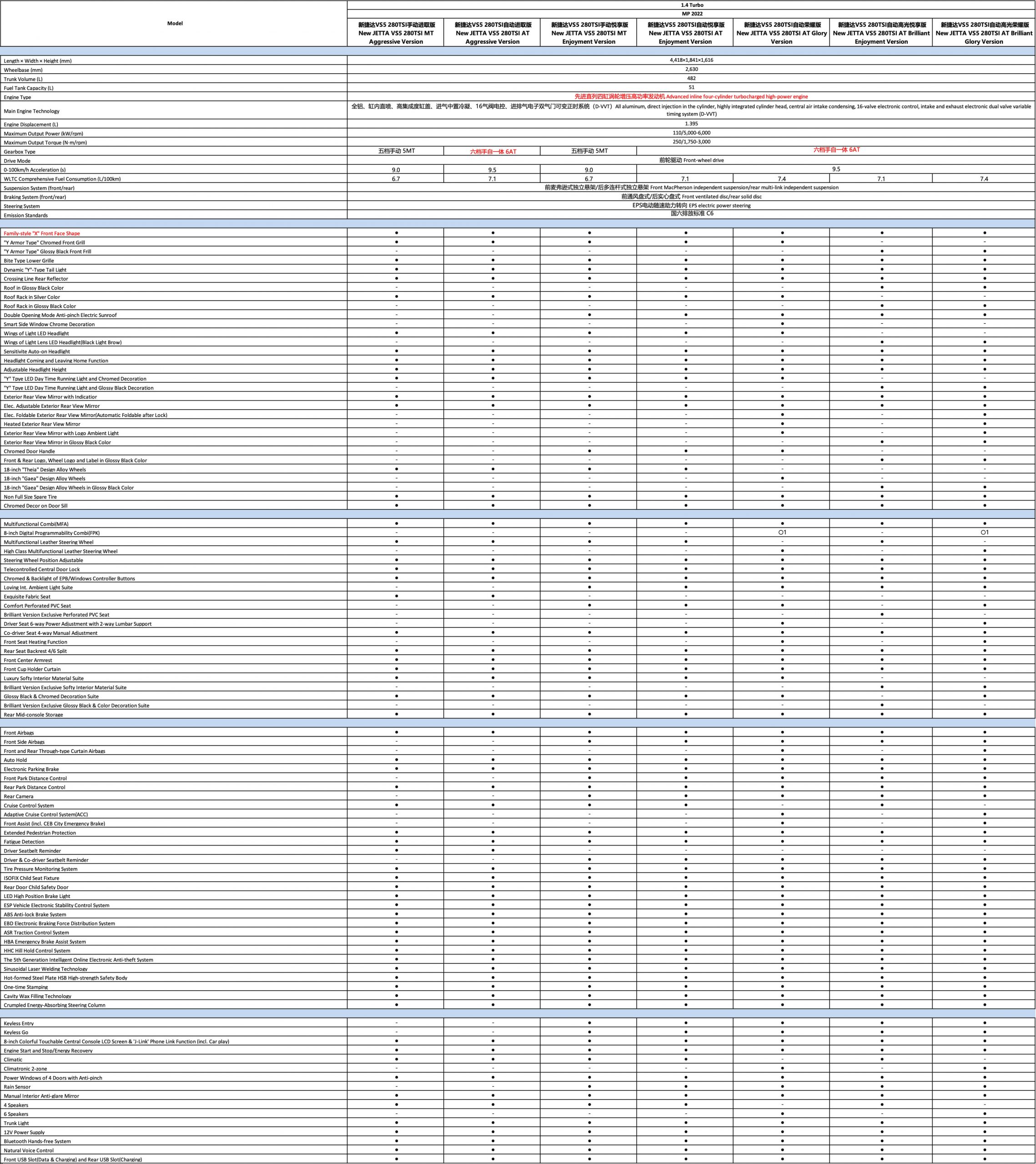1036x1164 pixels.
Task: Select the "EPS electric power steering" value
Action: (719, 206)
